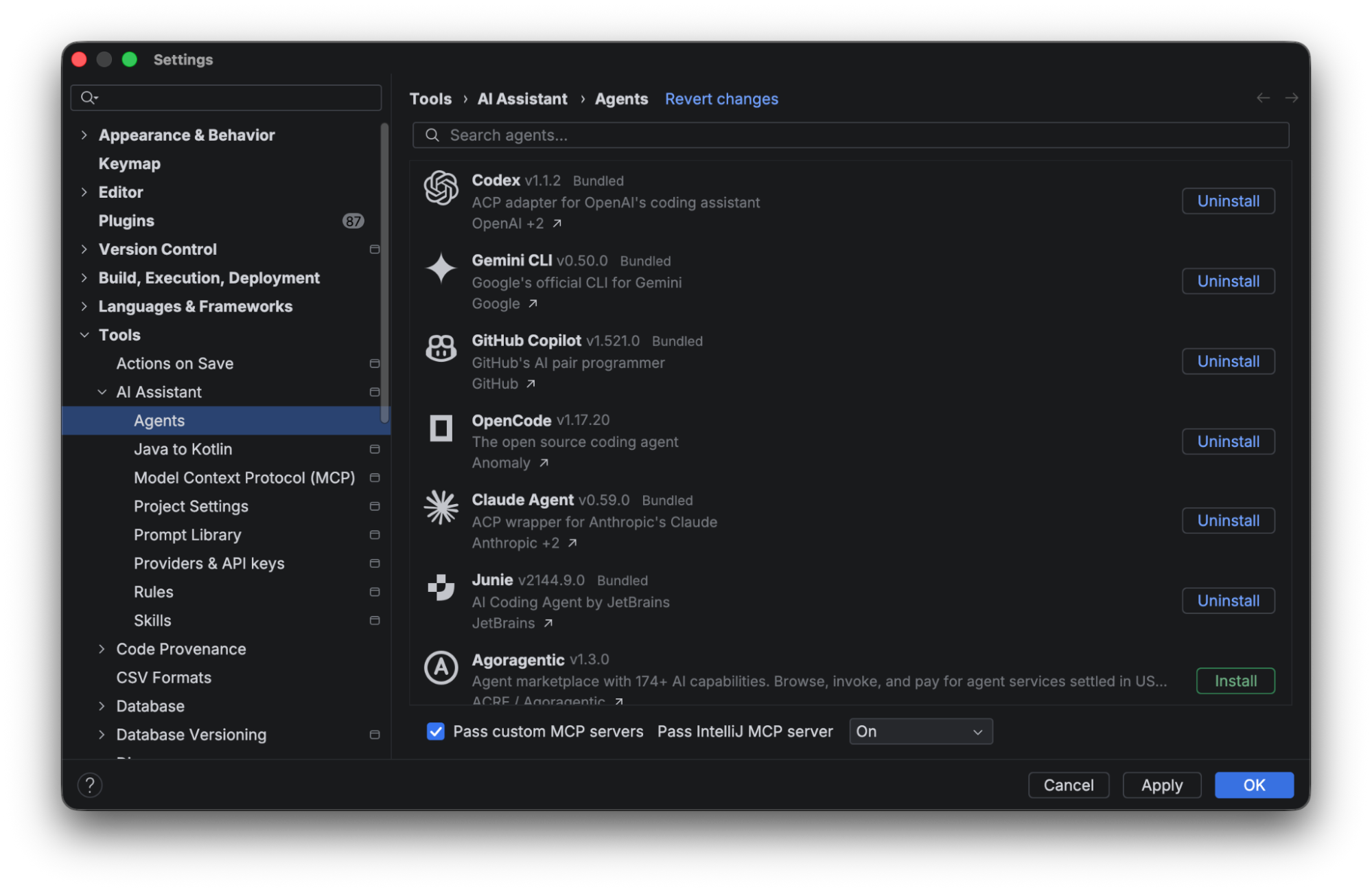Select Providers & API keys settings
Viewport: 1372px width, 892px height.
209,563
